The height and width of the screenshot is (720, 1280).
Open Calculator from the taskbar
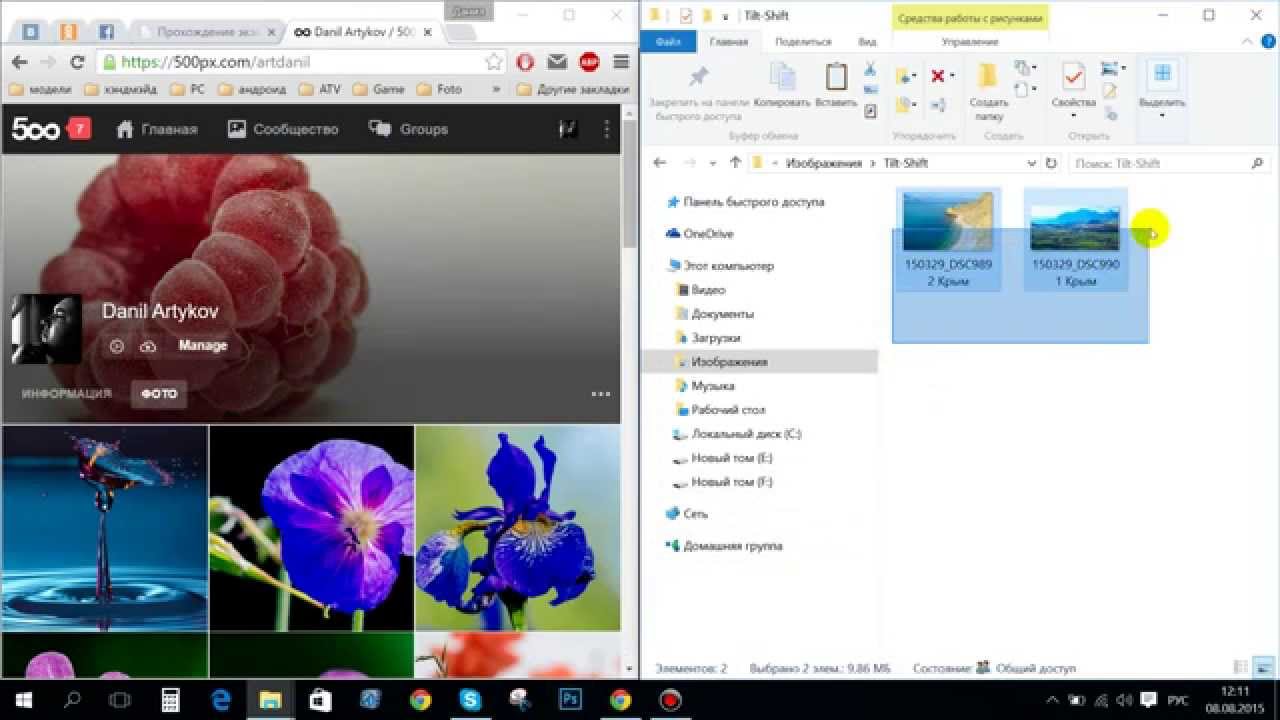click(170, 700)
